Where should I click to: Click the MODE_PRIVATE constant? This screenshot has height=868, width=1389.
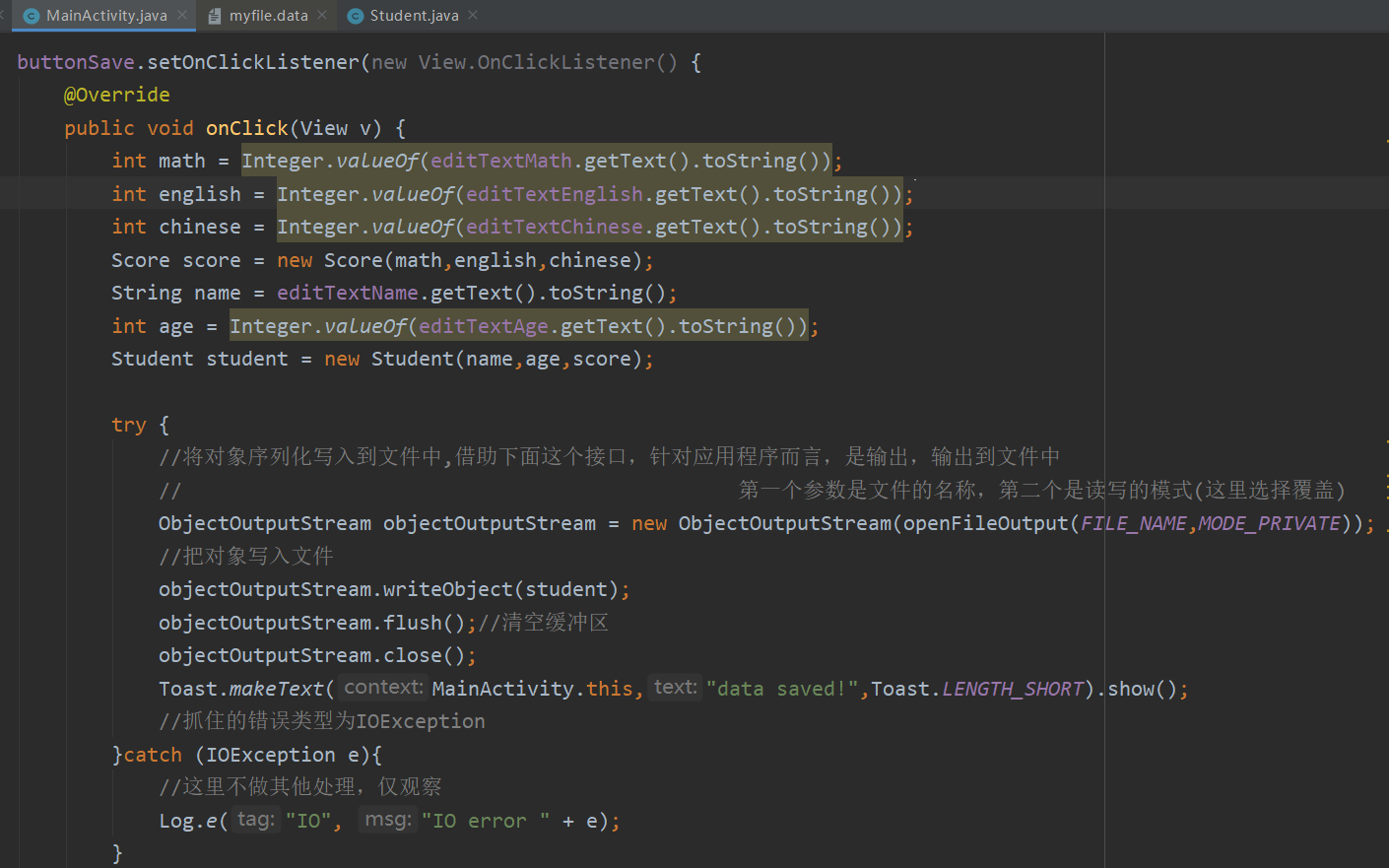click(x=1270, y=523)
